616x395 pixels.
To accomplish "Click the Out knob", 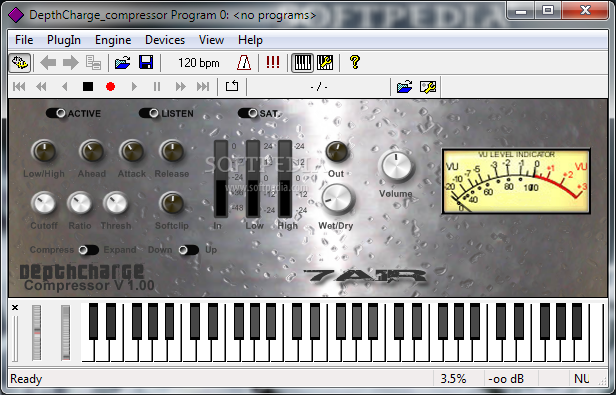I will (337, 151).
